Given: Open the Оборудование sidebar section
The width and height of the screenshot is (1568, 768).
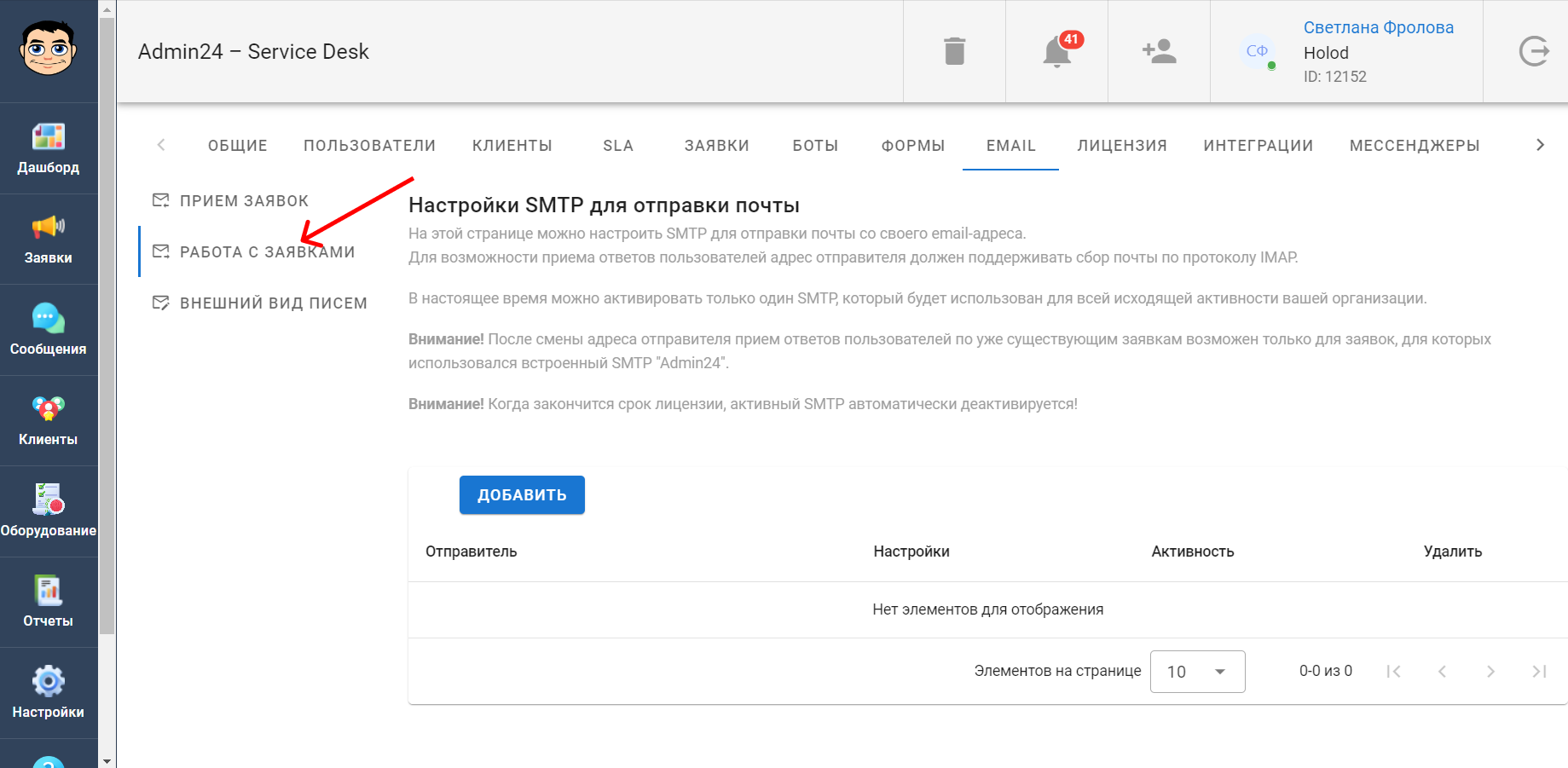Looking at the screenshot, I should pos(49,511).
